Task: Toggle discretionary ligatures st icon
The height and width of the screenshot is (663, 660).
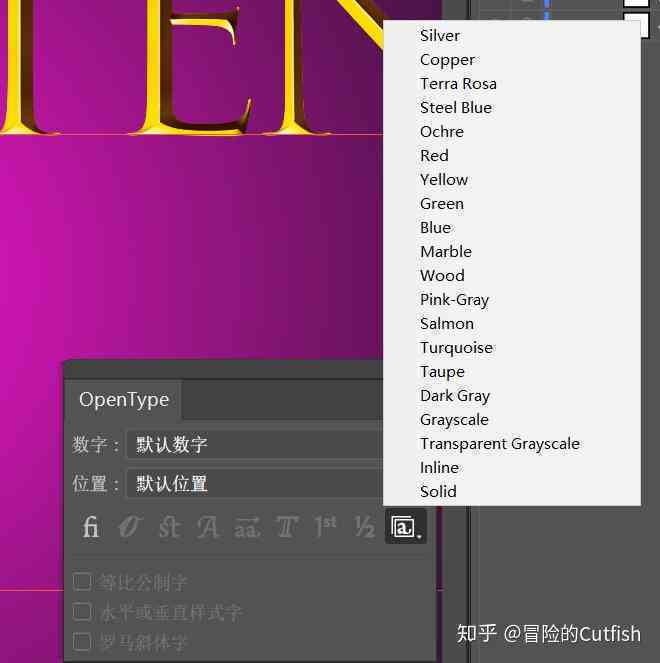Action: 170,527
